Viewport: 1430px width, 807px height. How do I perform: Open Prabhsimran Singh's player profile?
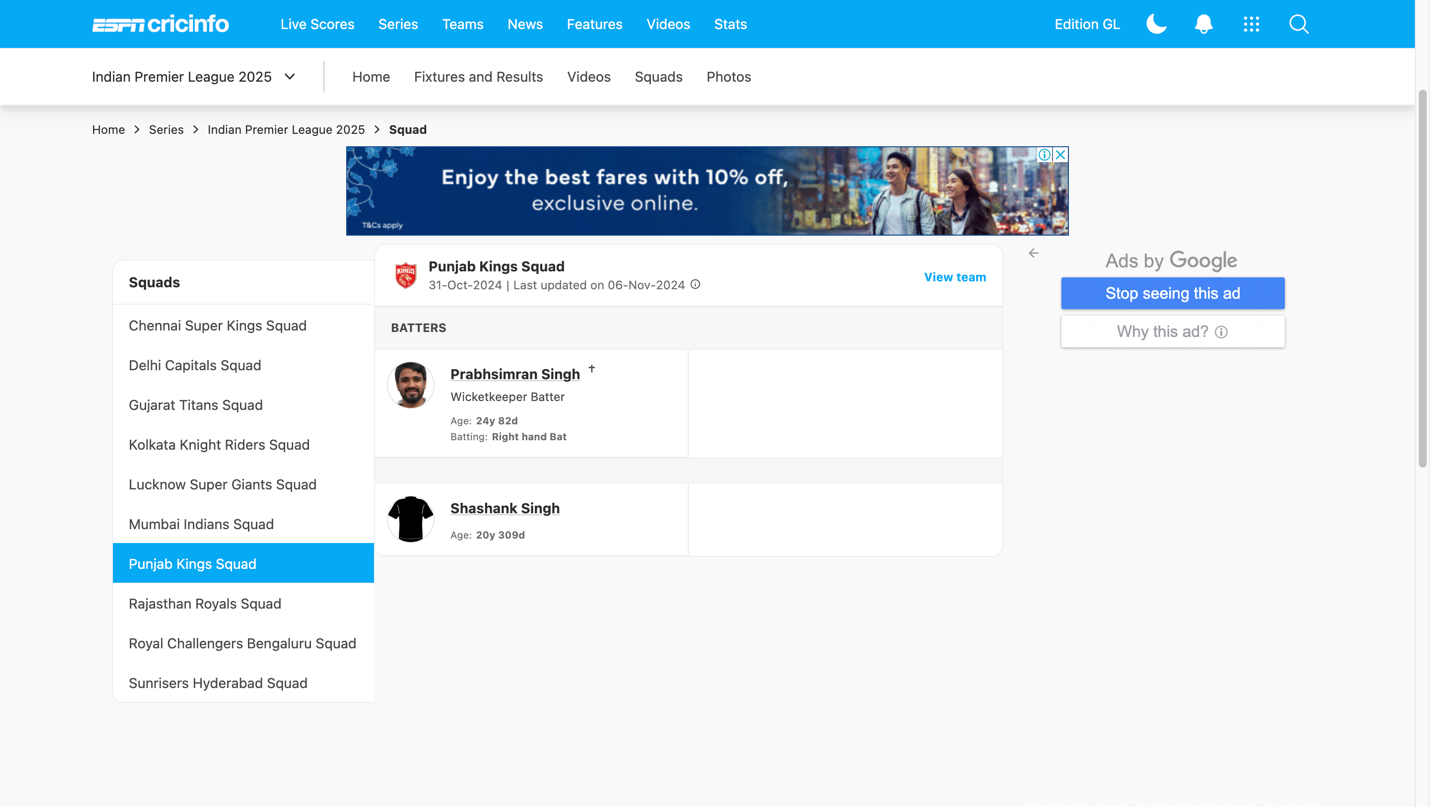point(515,374)
